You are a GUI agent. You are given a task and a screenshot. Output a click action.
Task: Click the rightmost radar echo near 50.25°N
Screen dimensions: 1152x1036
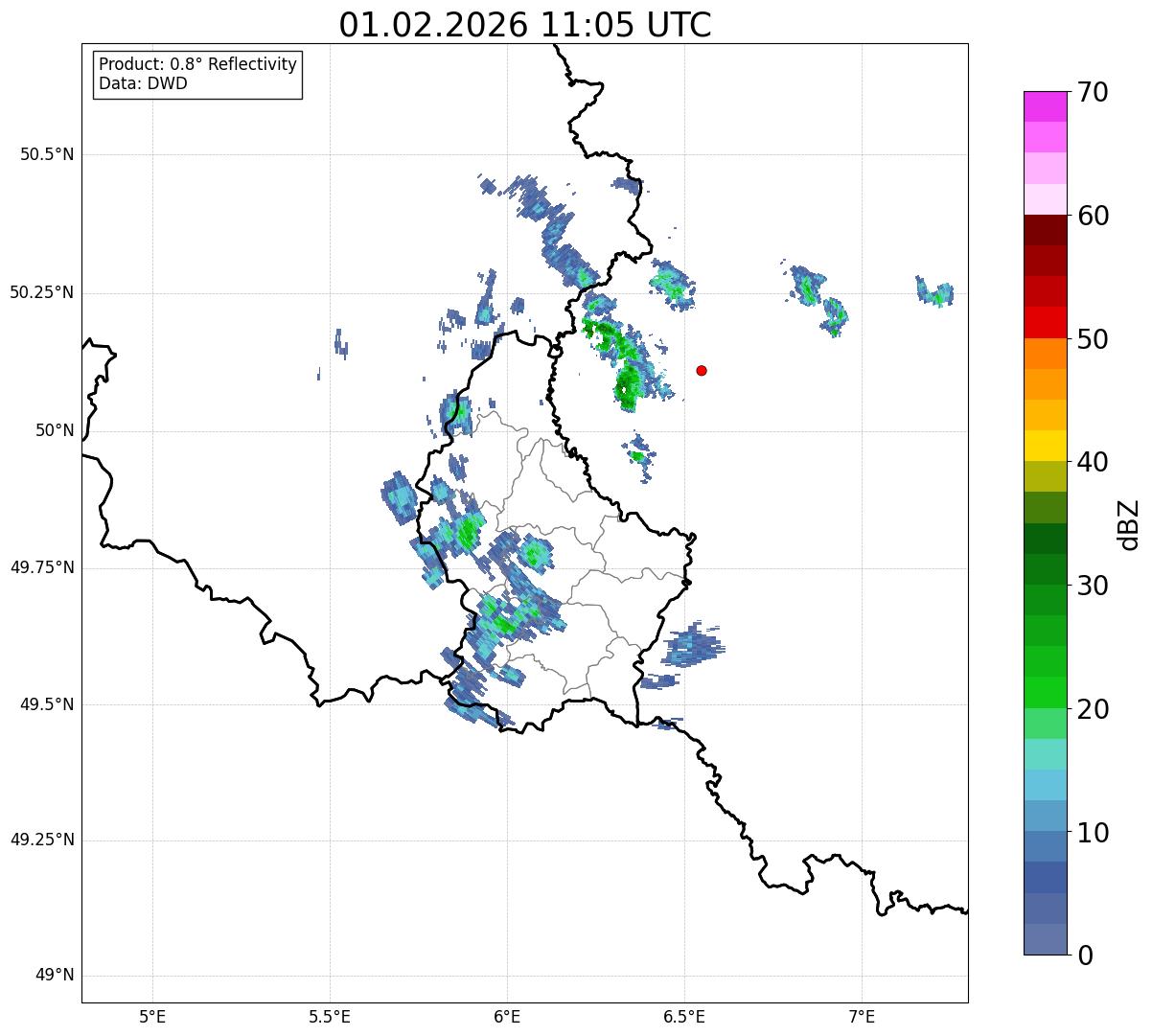pyautogui.click(x=934, y=292)
